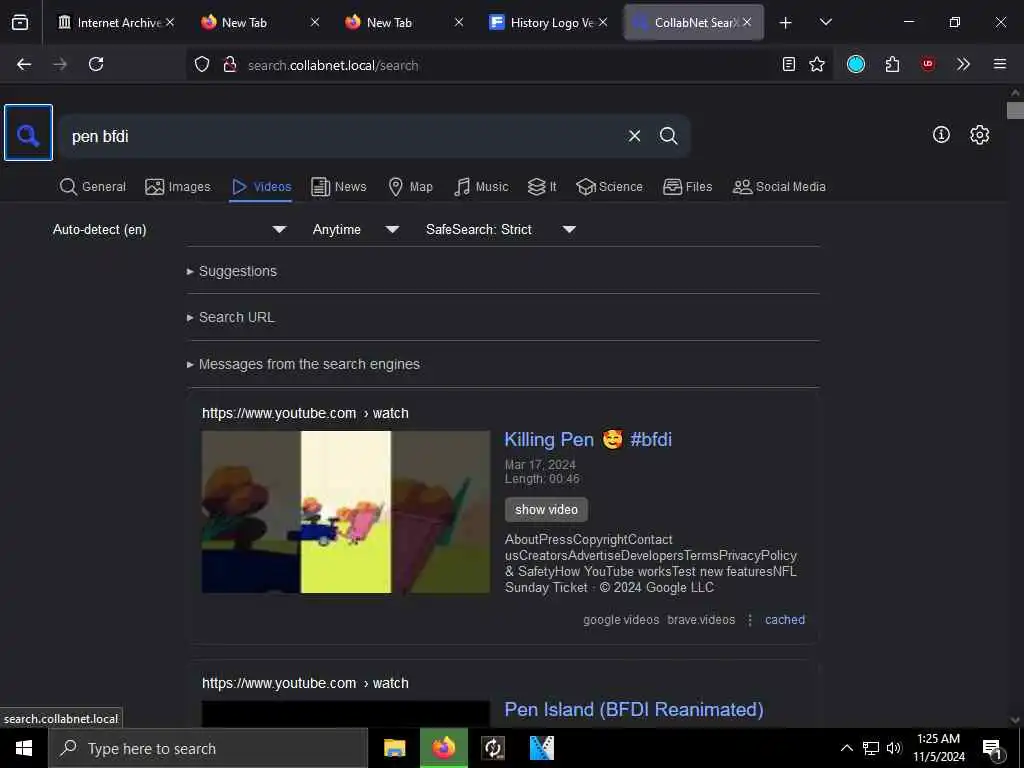Select the Social Media search category
The height and width of the screenshot is (768, 1024).
coord(779,187)
